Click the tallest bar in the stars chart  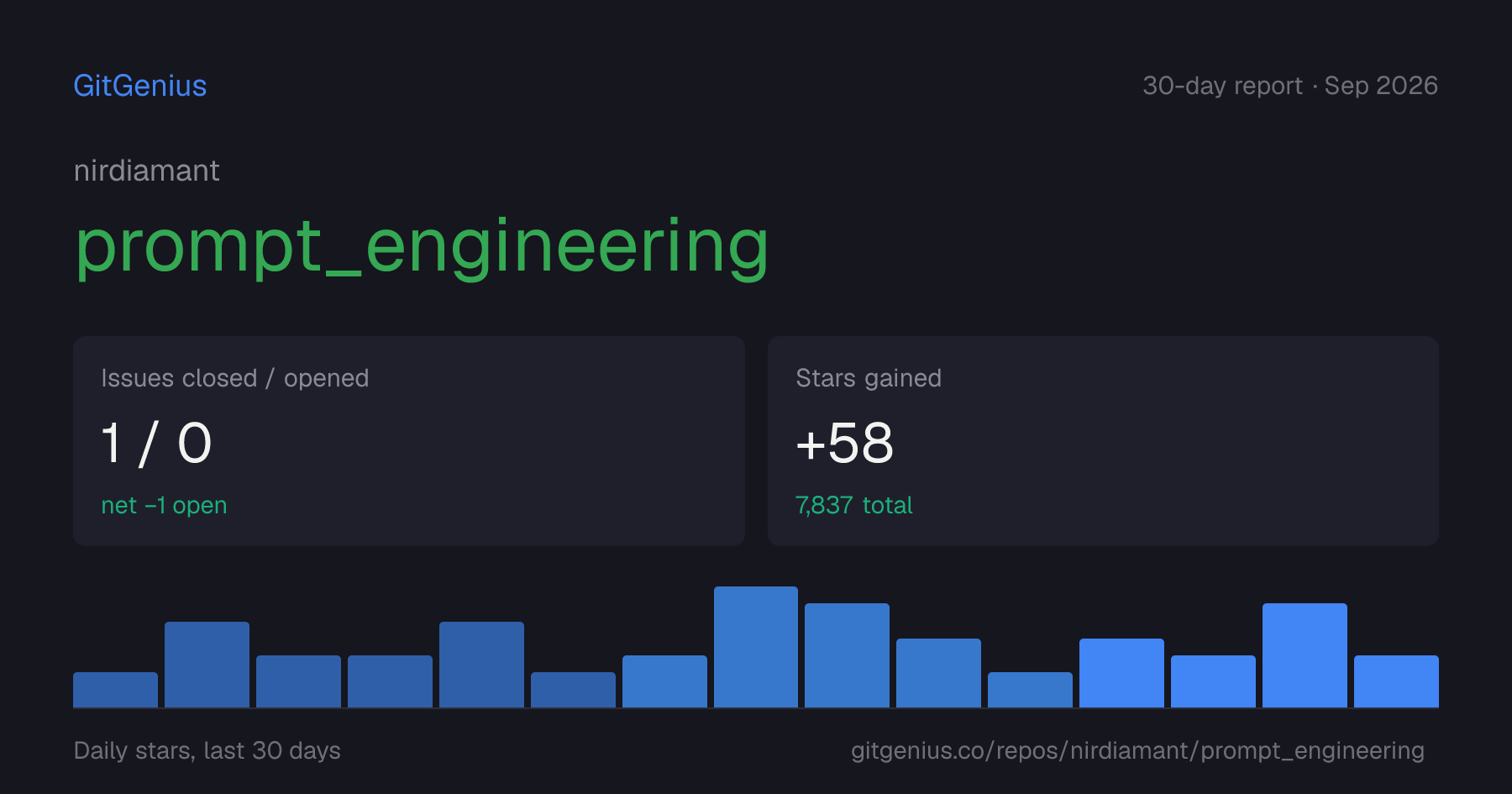pyautogui.click(x=756, y=647)
